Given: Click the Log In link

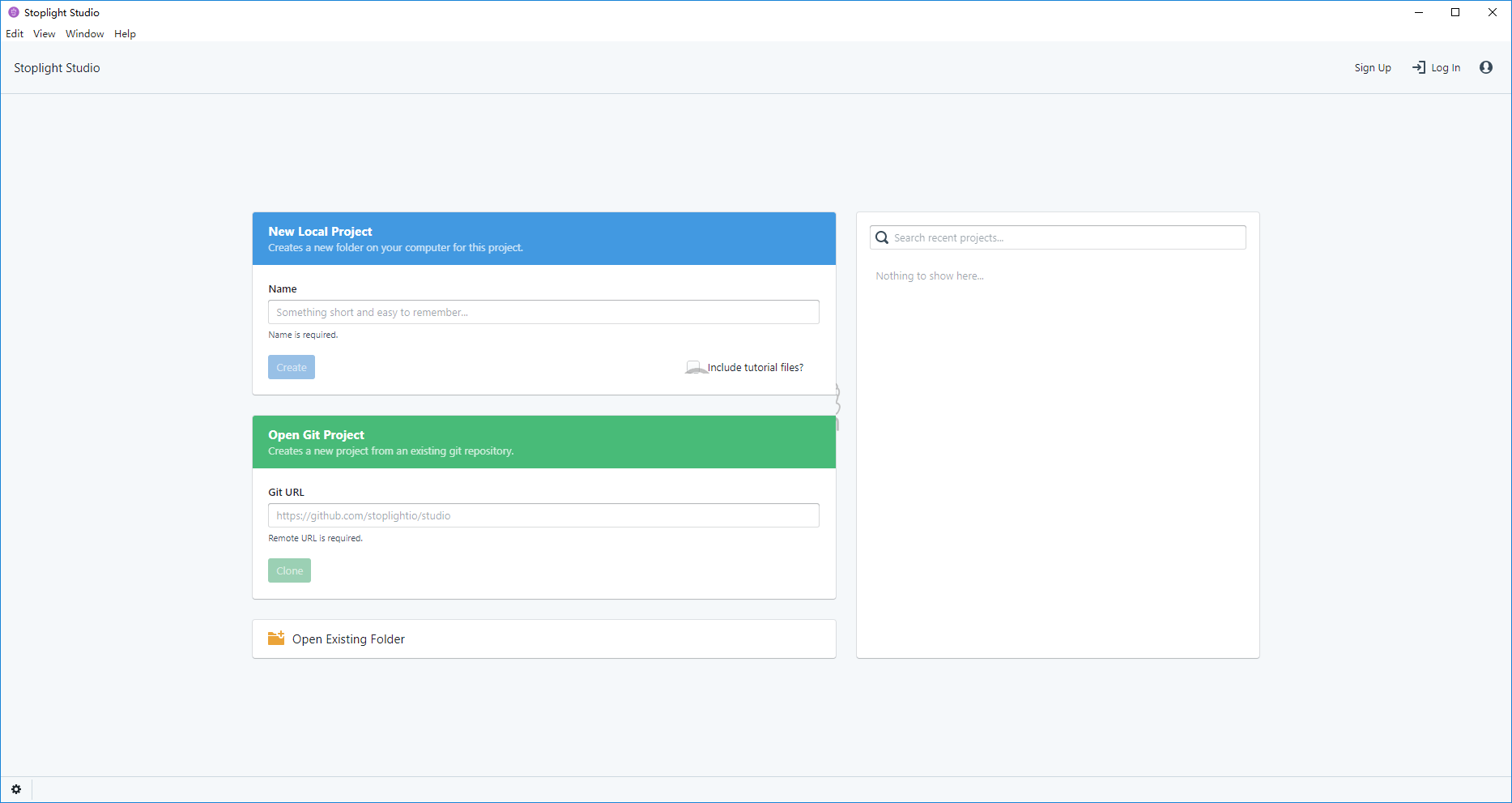Looking at the screenshot, I should pos(1446,68).
